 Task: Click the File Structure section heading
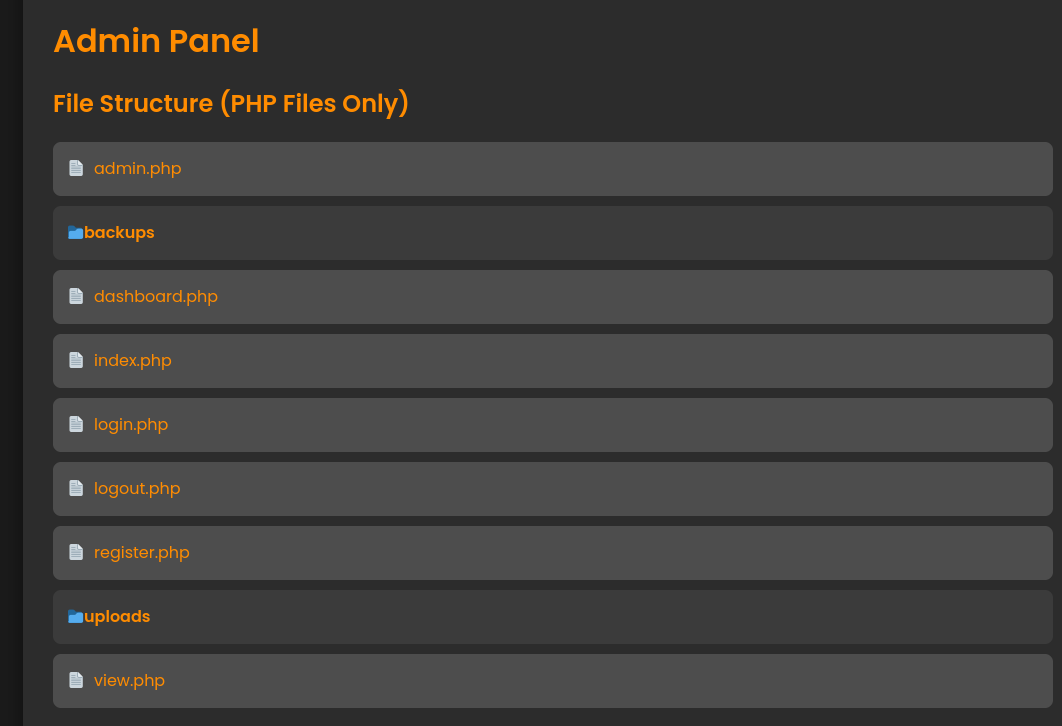(231, 103)
